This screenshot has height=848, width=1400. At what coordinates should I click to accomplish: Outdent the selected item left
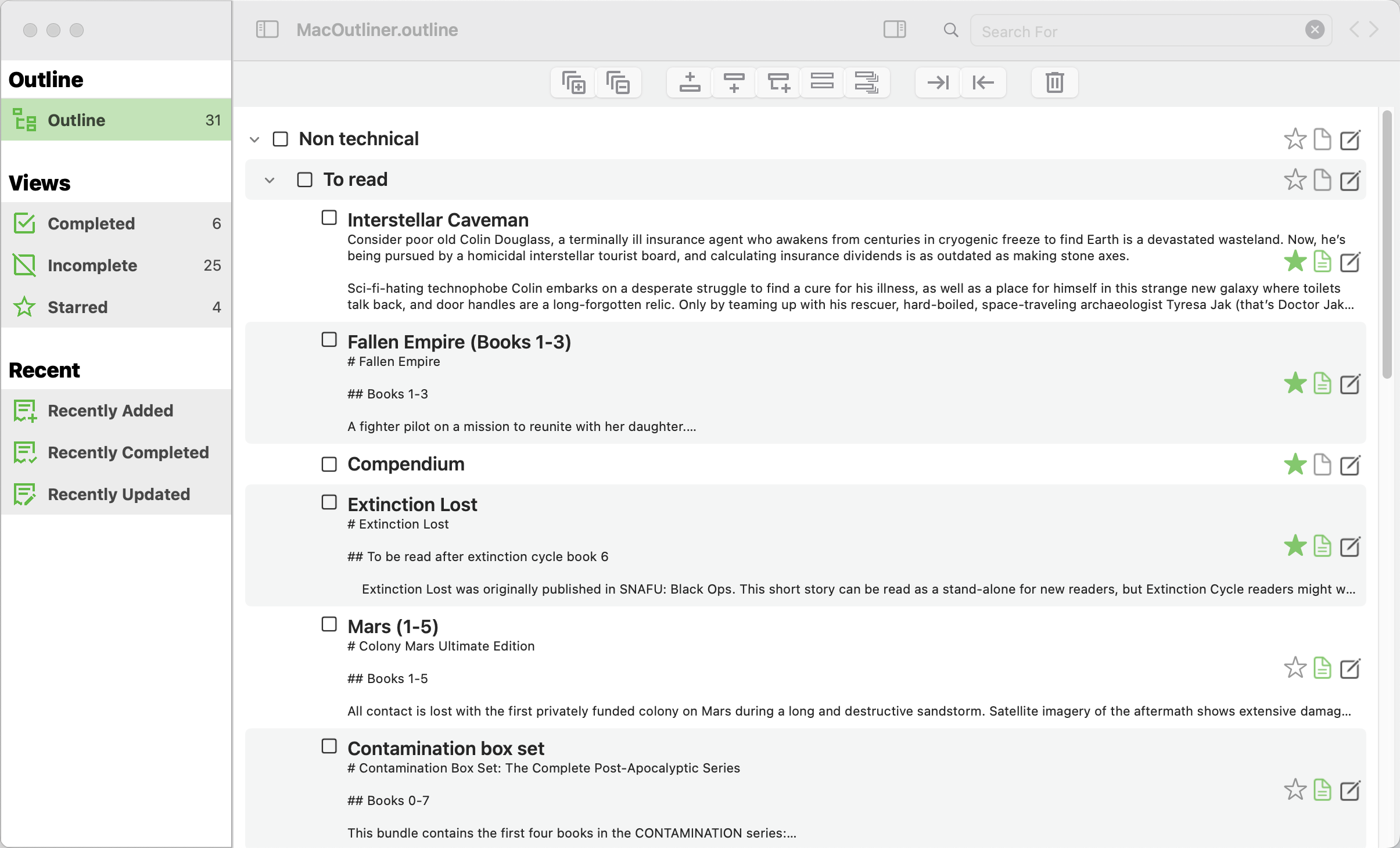pyautogui.click(x=983, y=82)
